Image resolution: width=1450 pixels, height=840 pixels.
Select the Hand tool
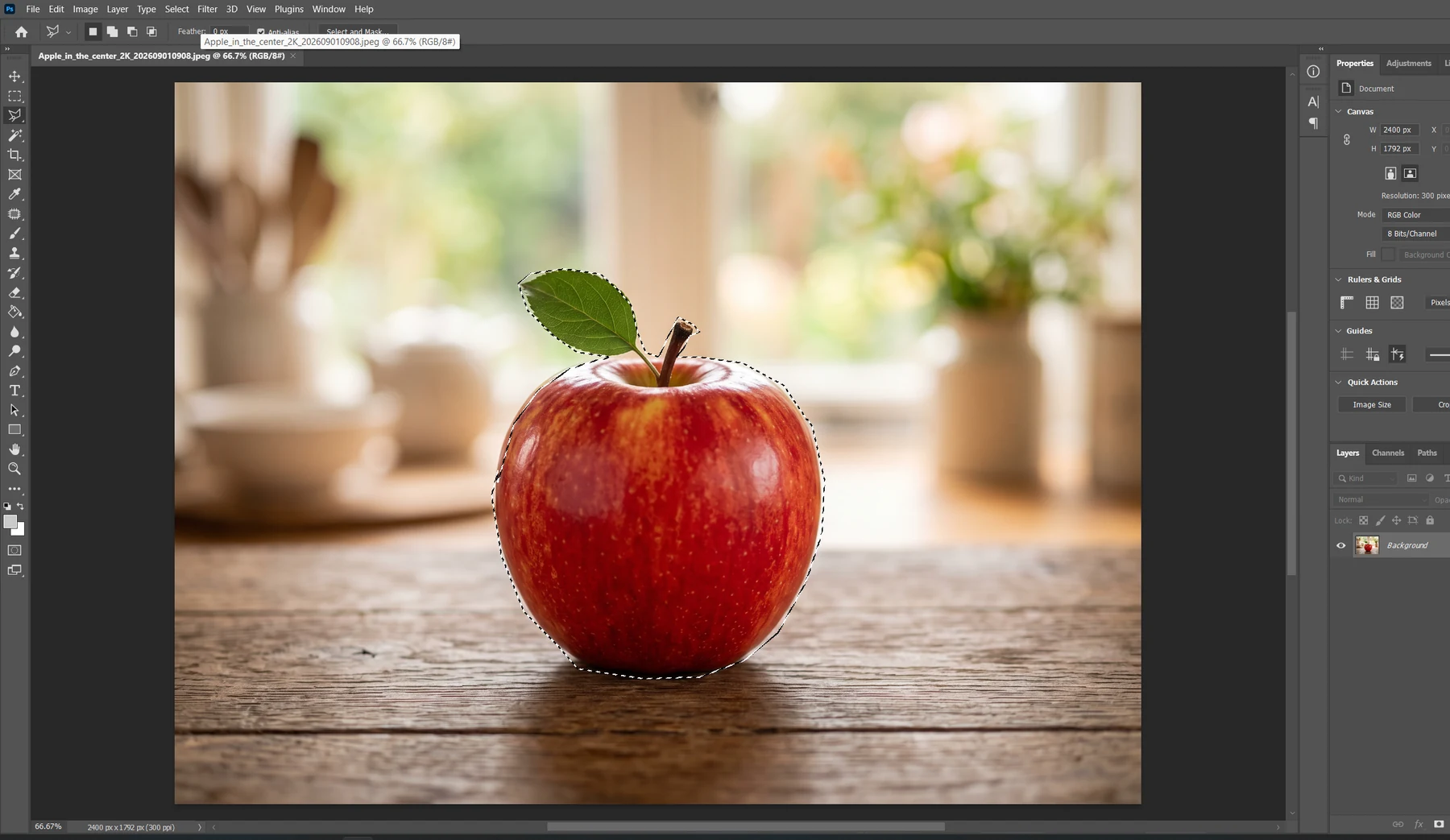tap(14, 449)
